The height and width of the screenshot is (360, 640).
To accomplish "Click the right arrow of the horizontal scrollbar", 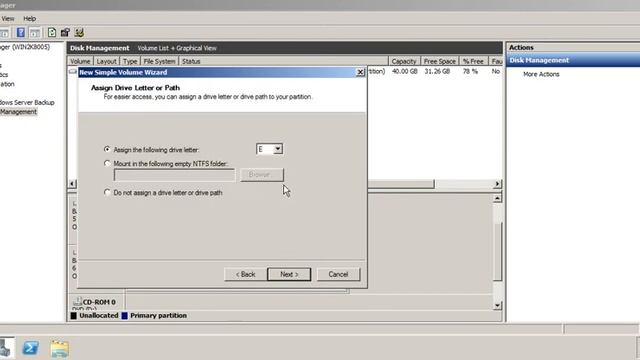I will [497, 184].
